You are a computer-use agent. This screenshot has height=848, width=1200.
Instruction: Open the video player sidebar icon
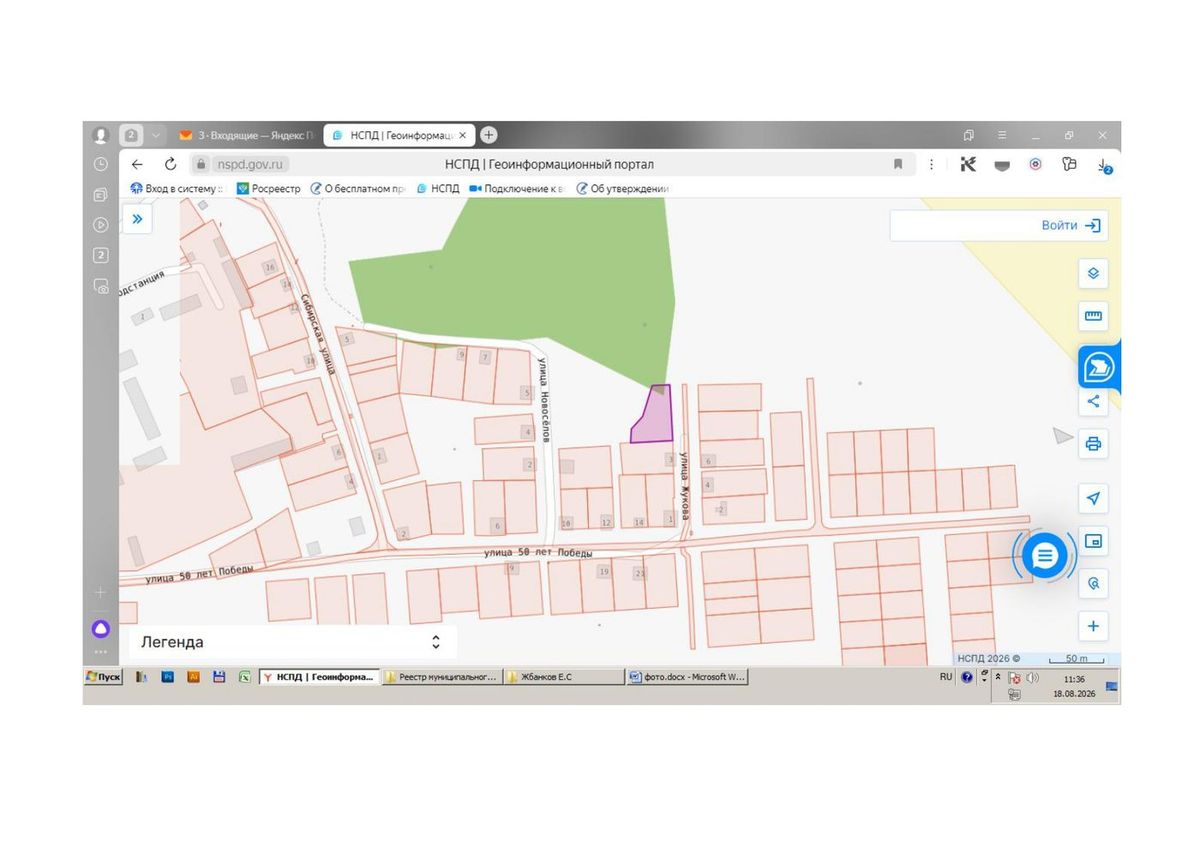[x=100, y=225]
